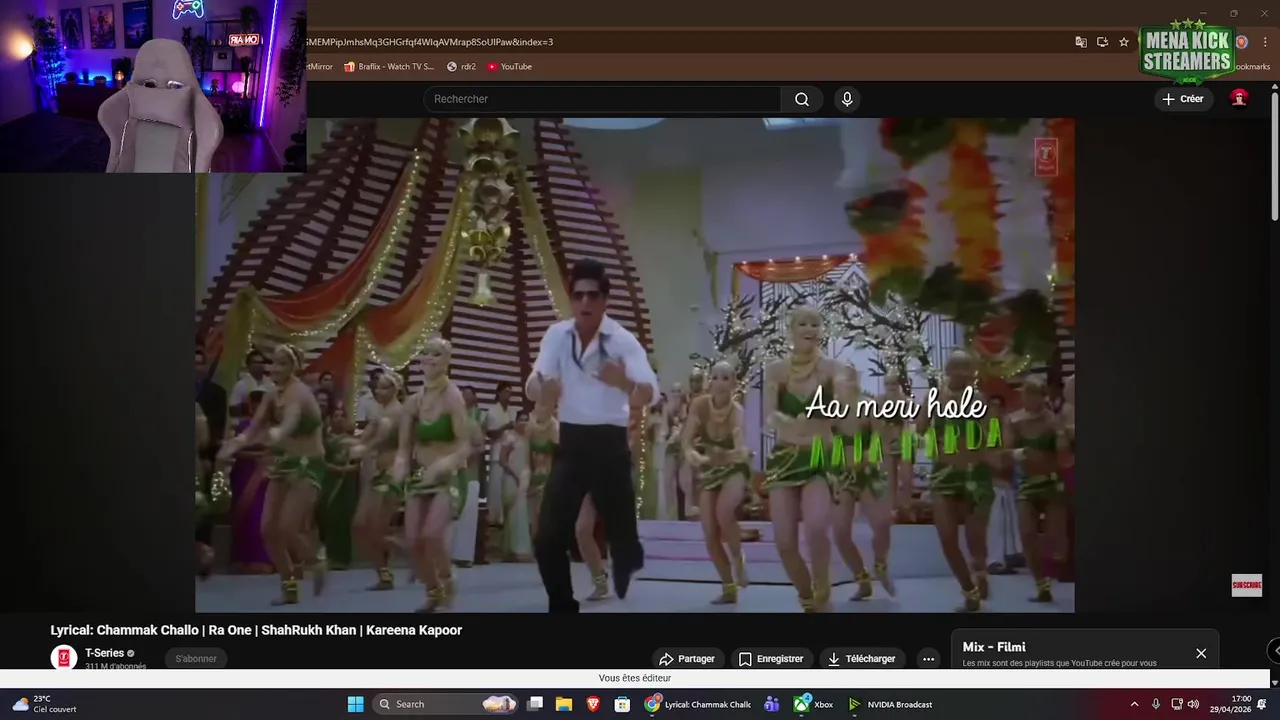The height and width of the screenshot is (720, 1280).
Task: Open Microsoft Store from the taskbar
Action: [622, 704]
